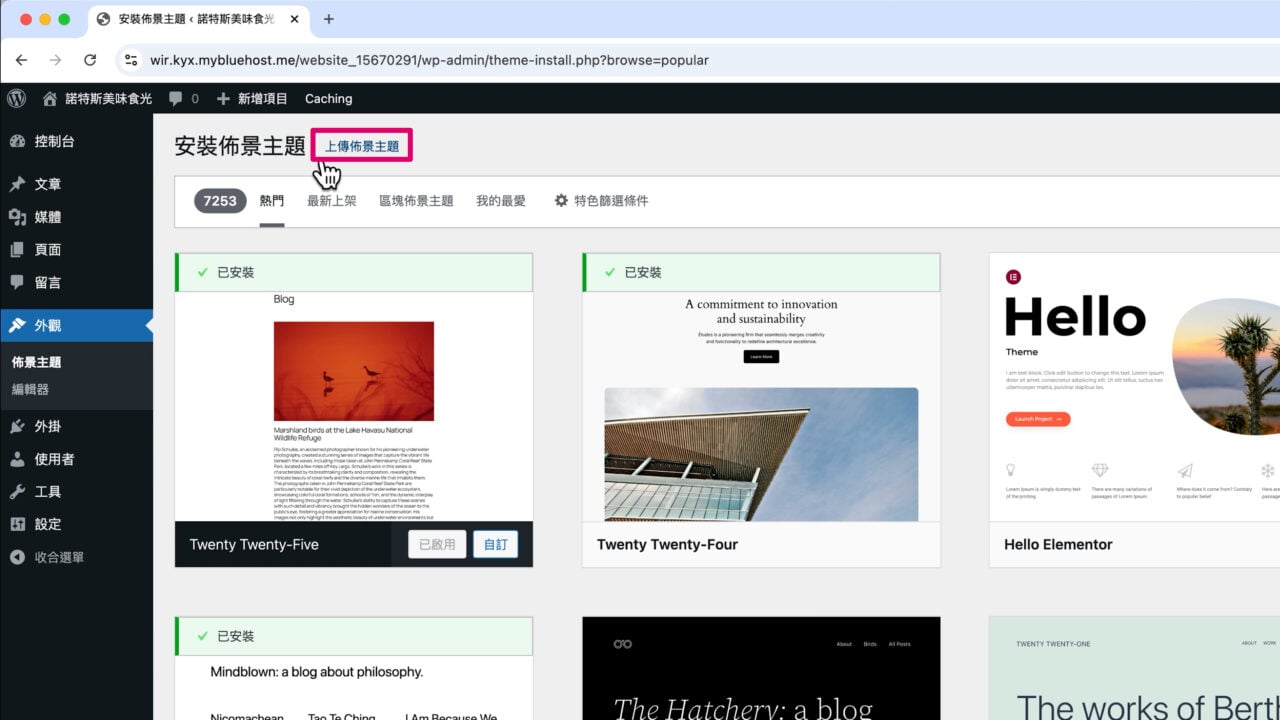Open The Hatchery dark theme thumbnail

click(762, 668)
